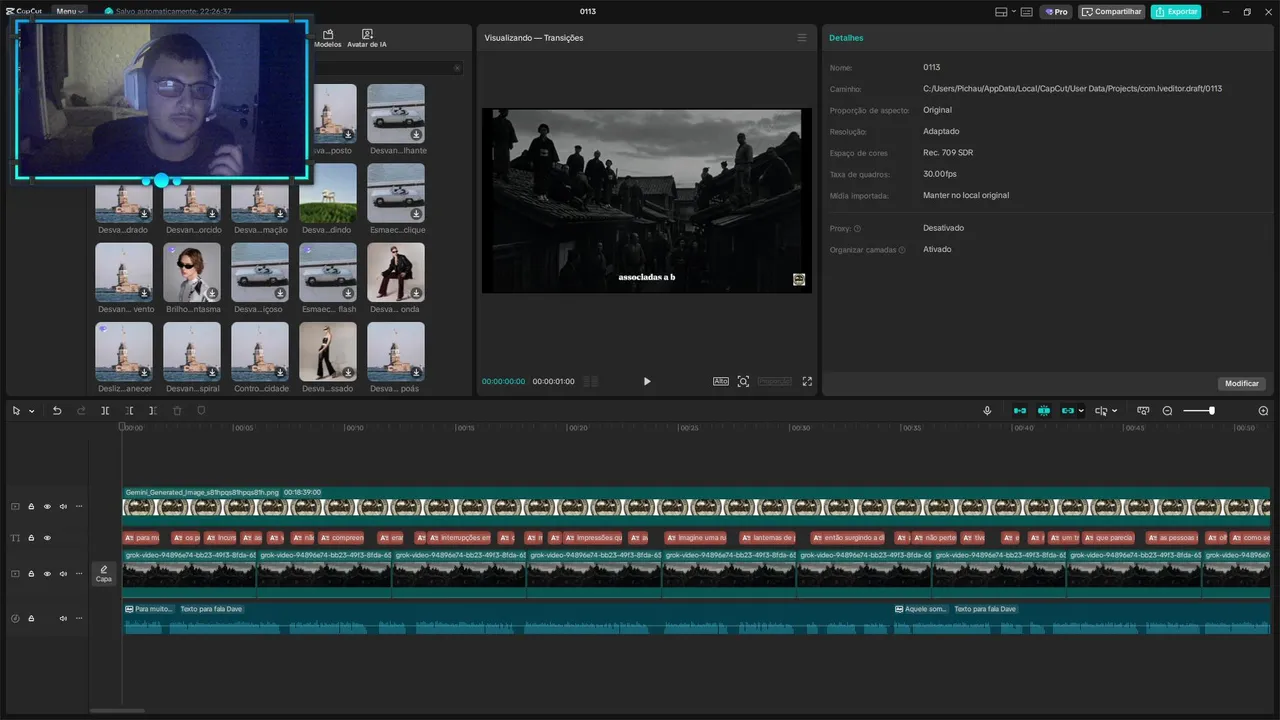The image size is (1280, 720).
Task: Mute the audio track
Action: [63, 618]
